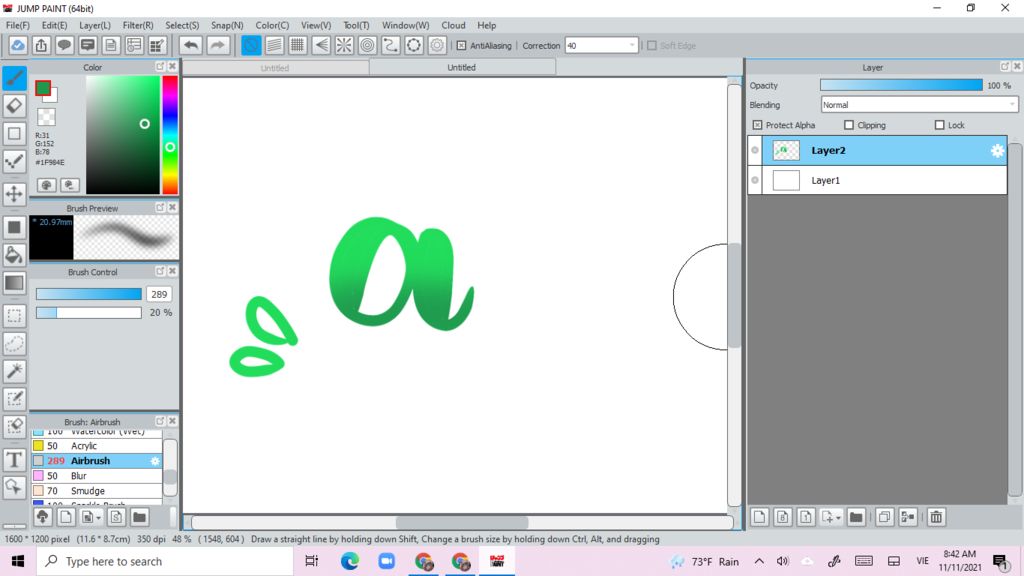Select the Move tool

coord(14,194)
